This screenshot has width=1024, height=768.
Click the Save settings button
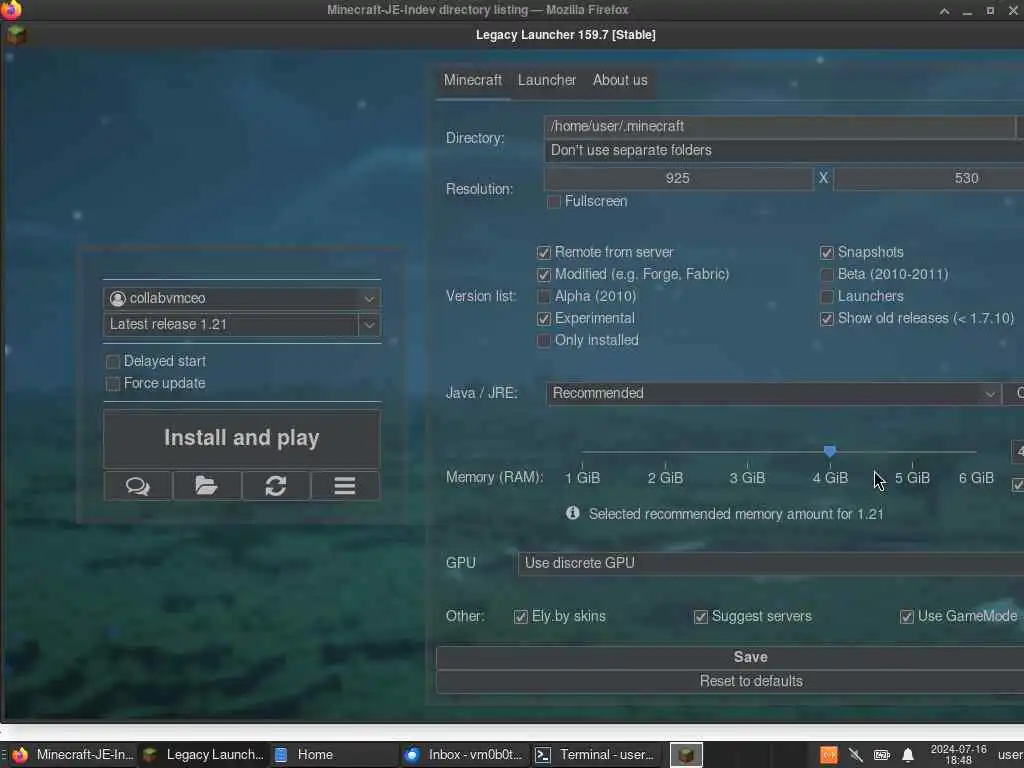tap(730, 658)
